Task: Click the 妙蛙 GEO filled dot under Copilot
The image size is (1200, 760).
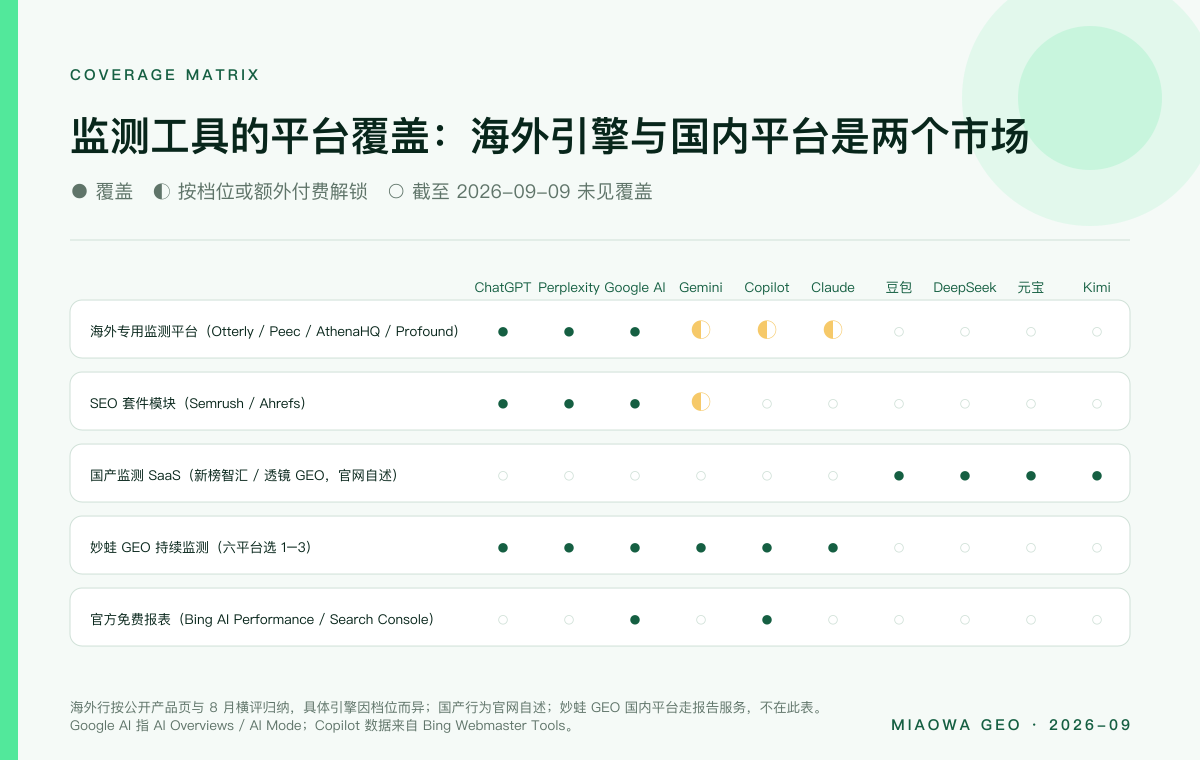Action: pyautogui.click(x=767, y=547)
